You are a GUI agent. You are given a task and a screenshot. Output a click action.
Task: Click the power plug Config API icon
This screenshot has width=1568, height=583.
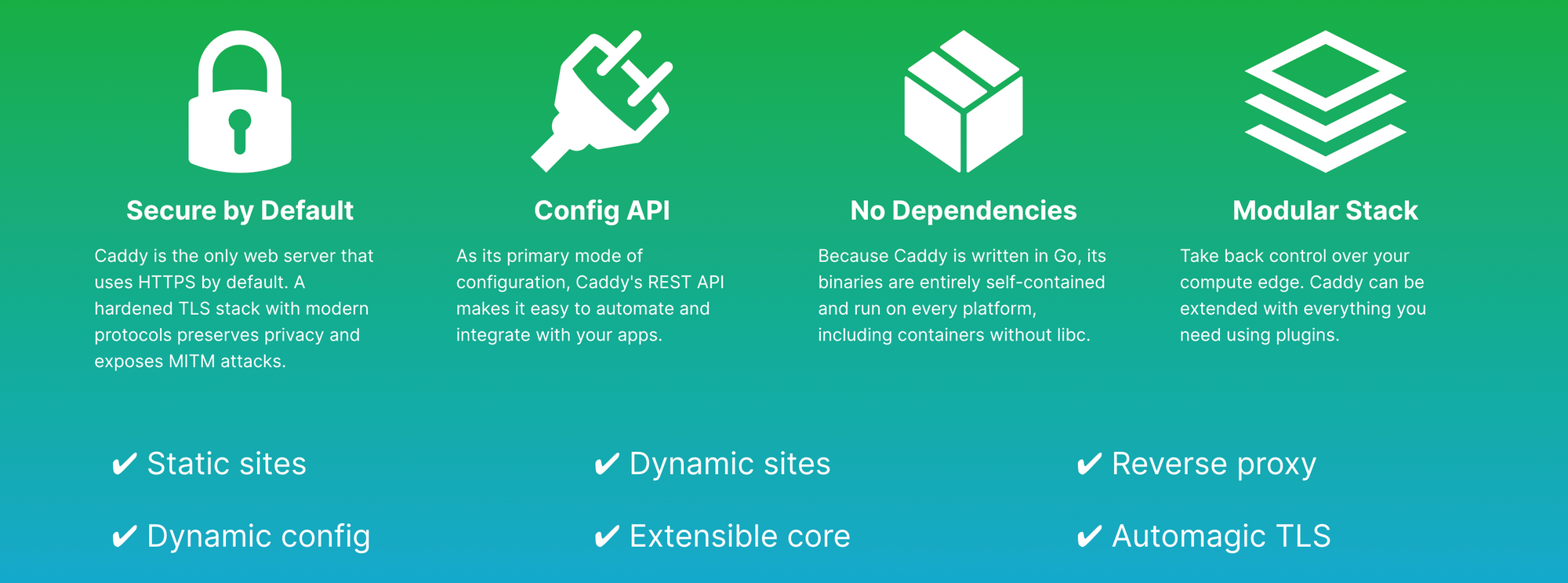click(601, 101)
